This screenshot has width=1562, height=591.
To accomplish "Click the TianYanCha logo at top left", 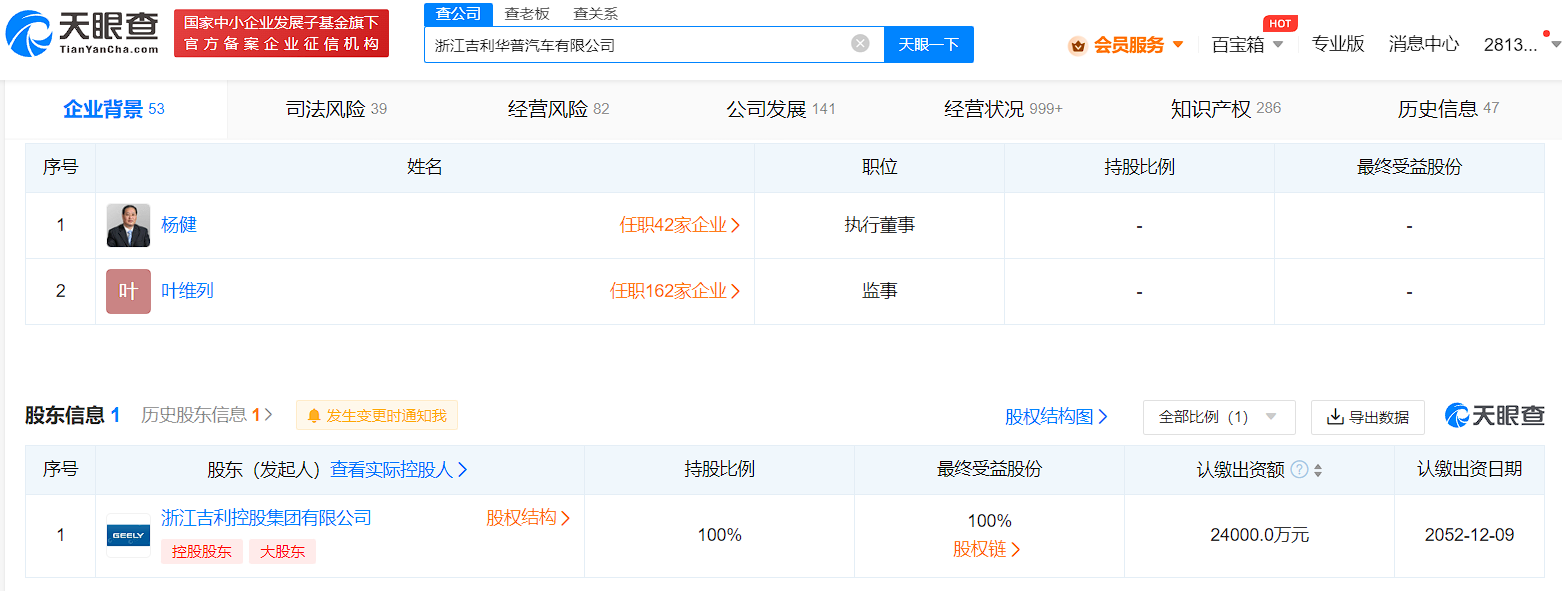I will pyautogui.click(x=84, y=32).
